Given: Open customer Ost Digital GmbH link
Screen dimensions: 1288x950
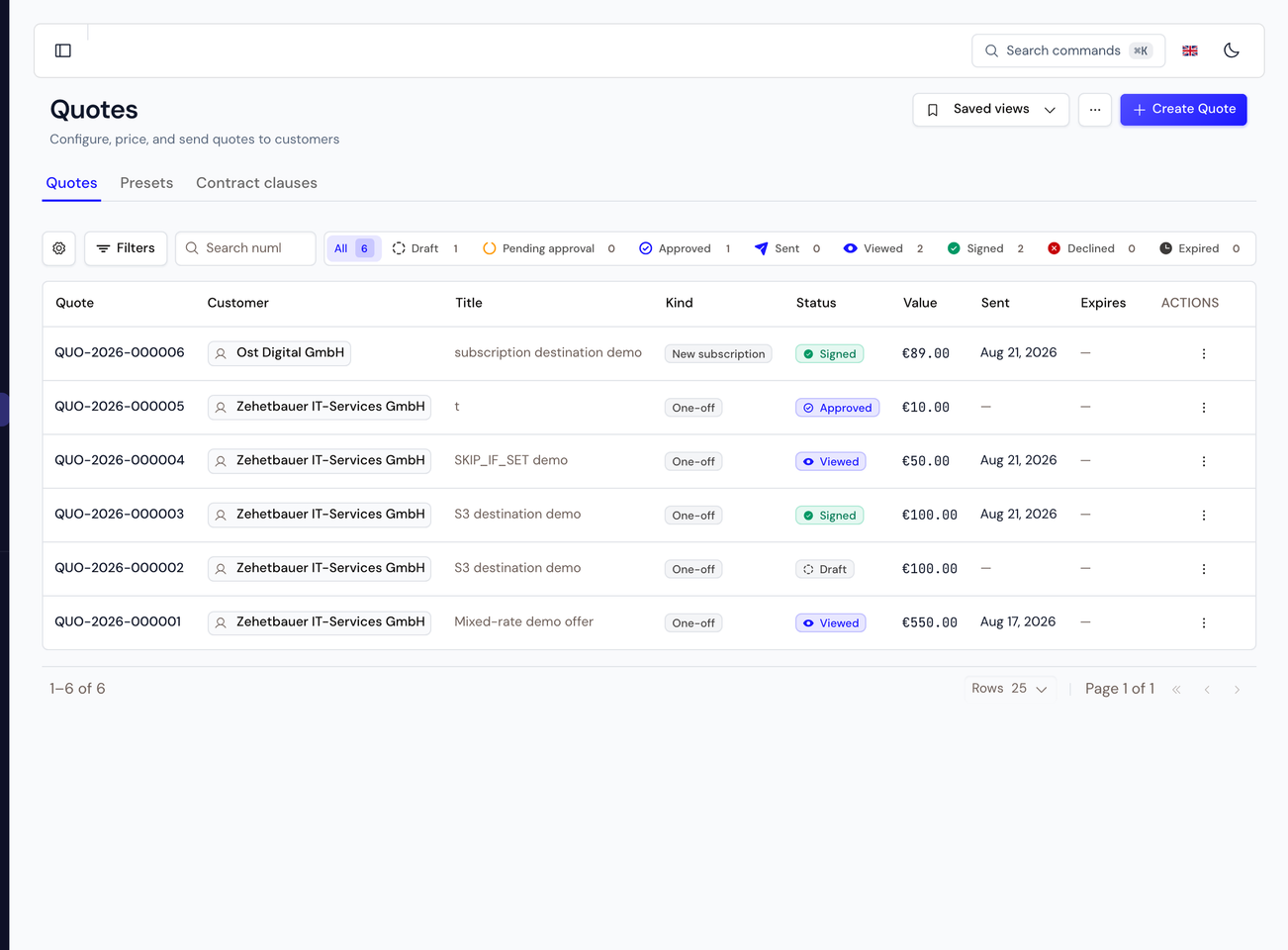Looking at the screenshot, I should [x=279, y=353].
